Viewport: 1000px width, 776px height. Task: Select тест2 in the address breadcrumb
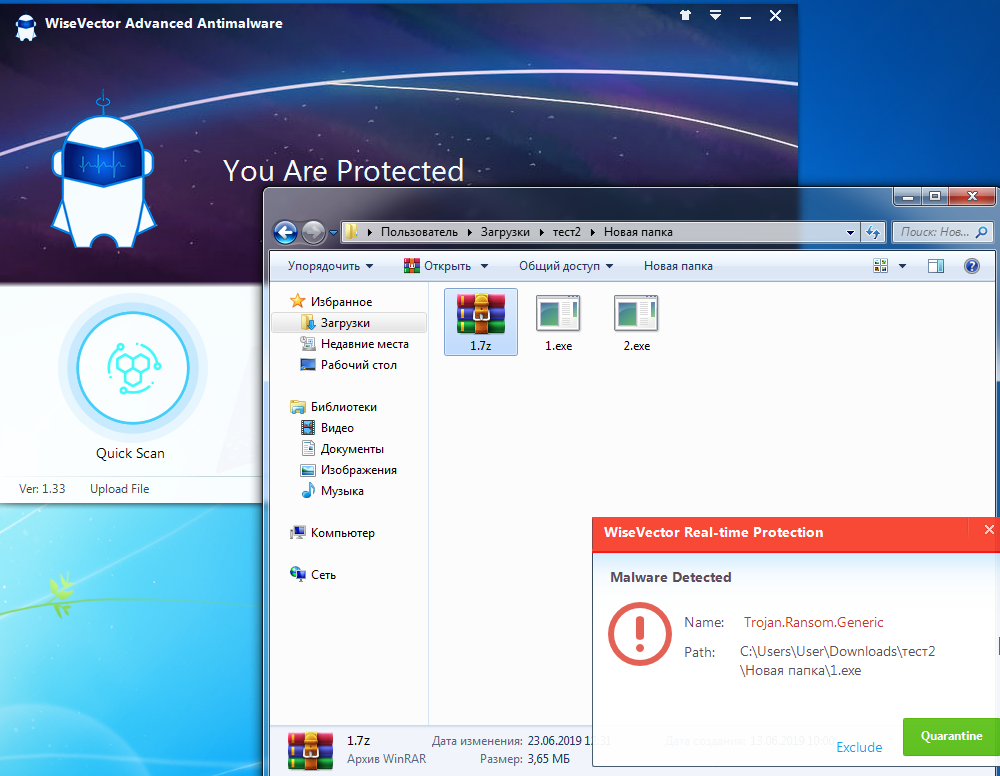pyautogui.click(x=566, y=232)
